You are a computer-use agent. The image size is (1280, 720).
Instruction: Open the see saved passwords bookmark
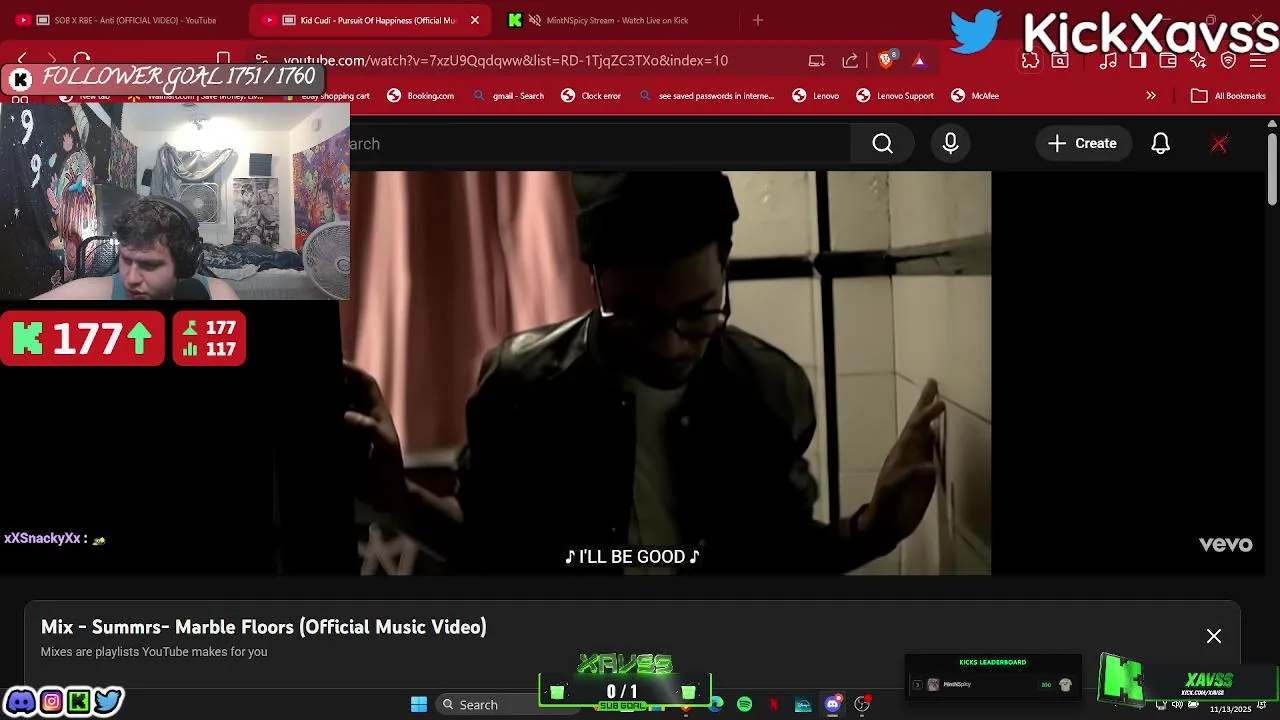point(706,96)
